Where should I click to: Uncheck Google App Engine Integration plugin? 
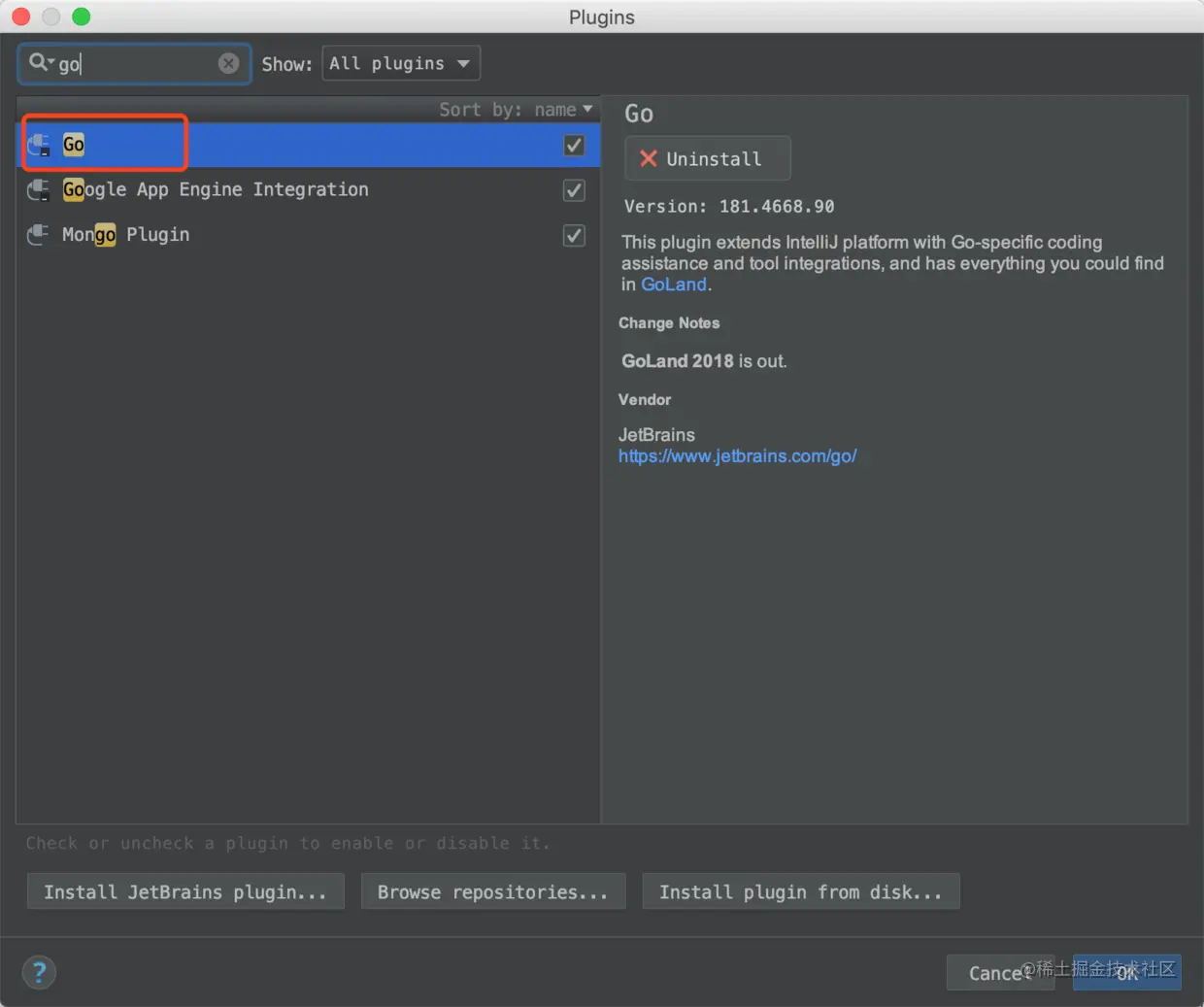point(574,190)
